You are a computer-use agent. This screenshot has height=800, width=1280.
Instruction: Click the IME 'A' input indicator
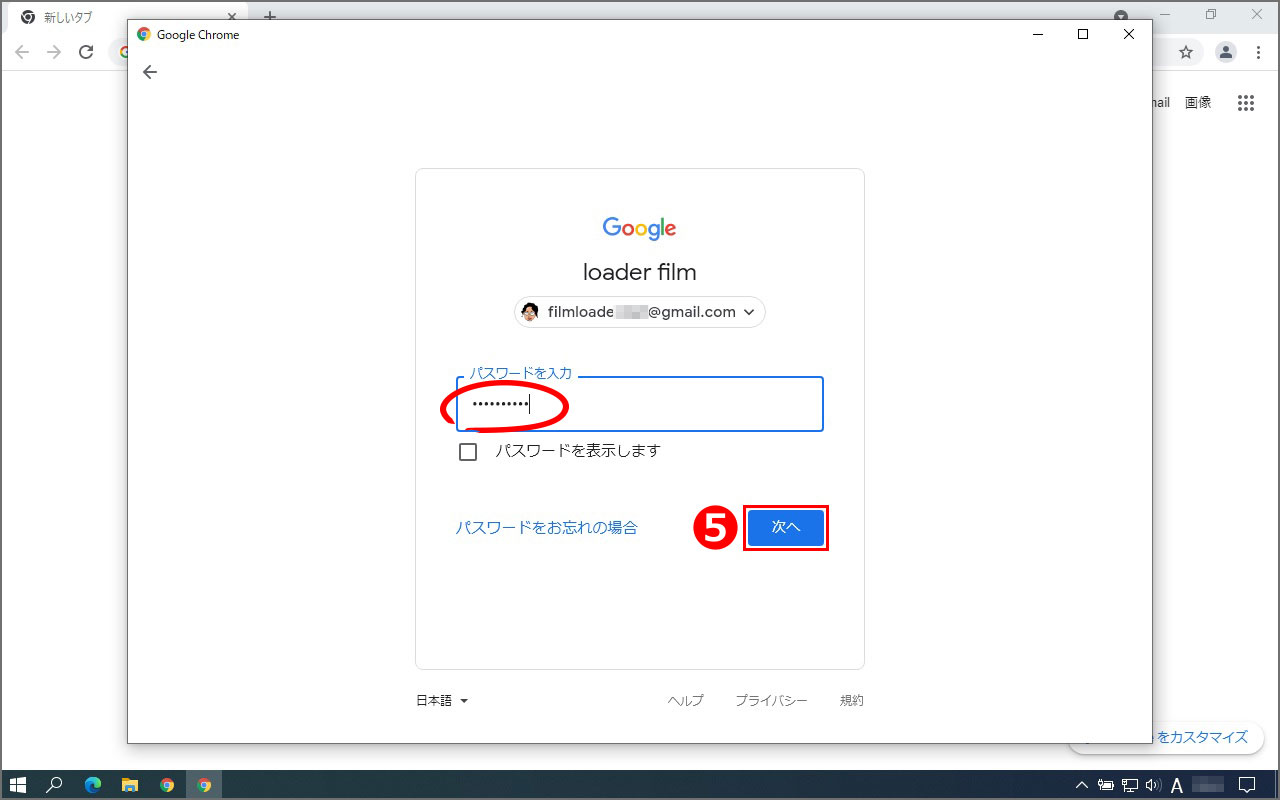[1177, 785]
